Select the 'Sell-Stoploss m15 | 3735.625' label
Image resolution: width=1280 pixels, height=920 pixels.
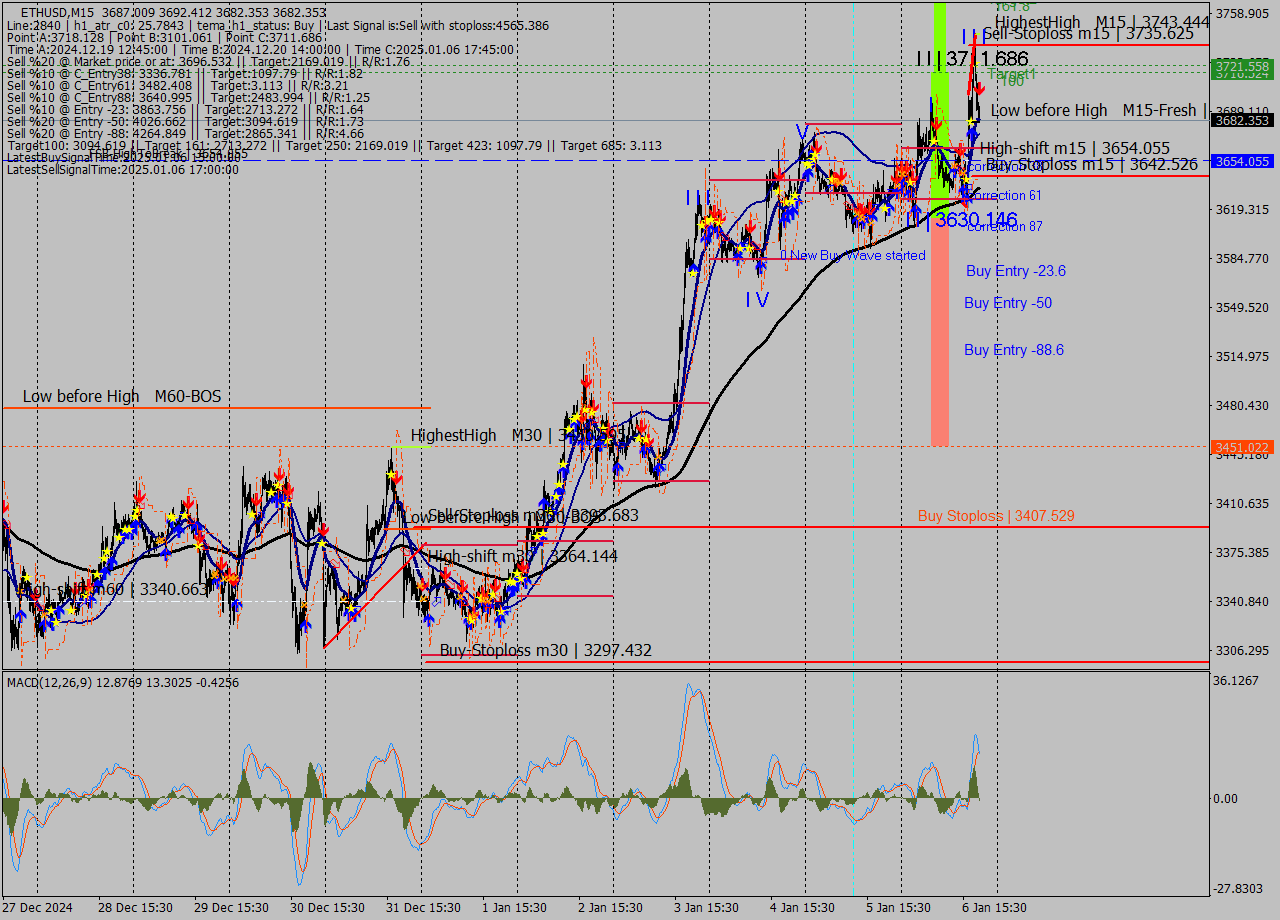click(1088, 33)
